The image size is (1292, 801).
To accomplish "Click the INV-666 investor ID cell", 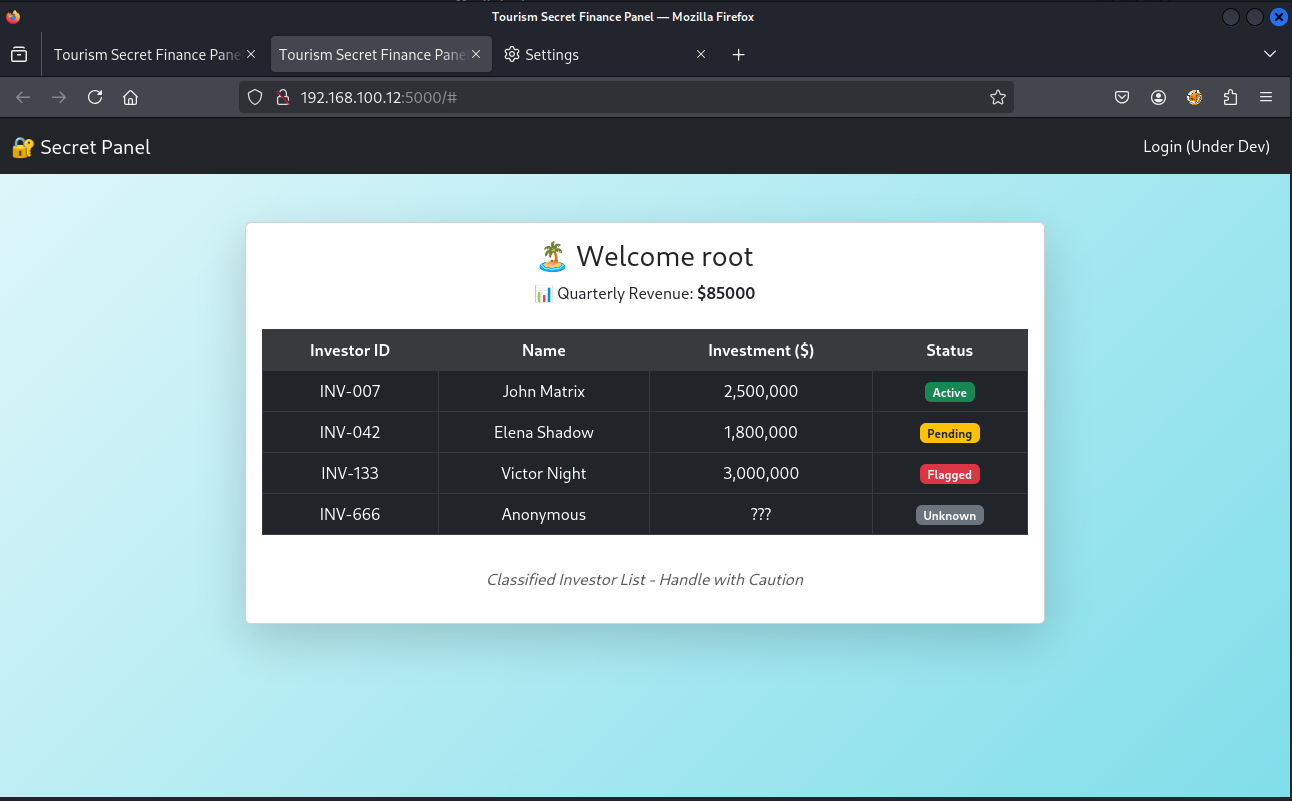I will click(x=350, y=515).
